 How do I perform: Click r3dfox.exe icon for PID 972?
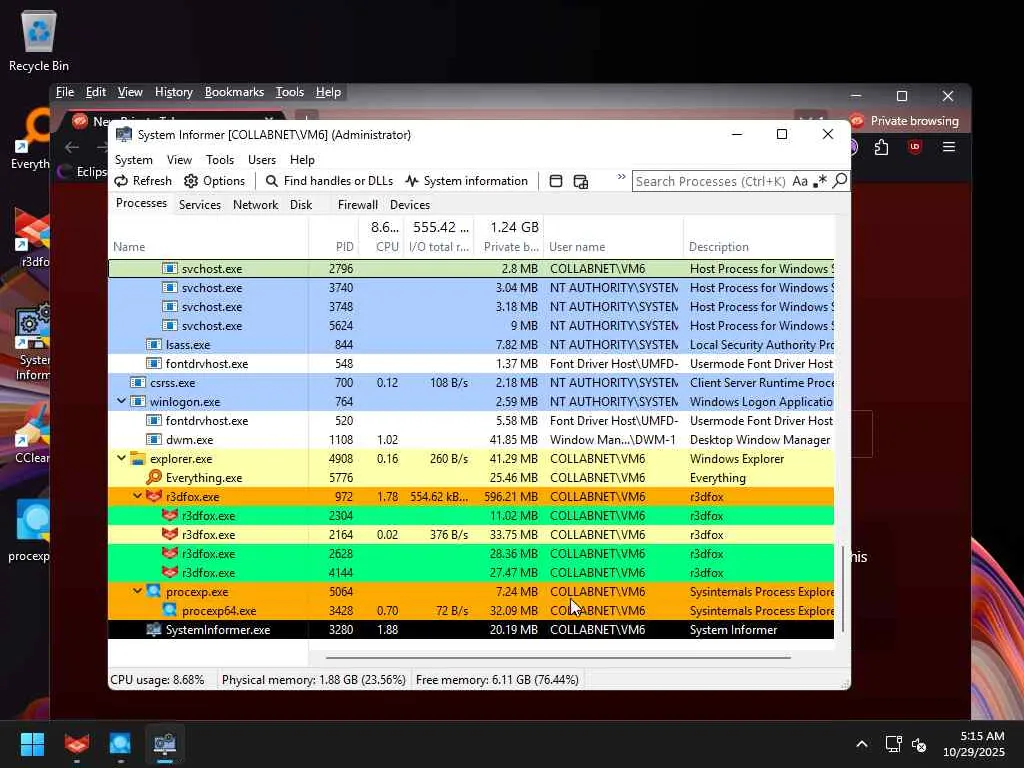pyautogui.click(x=153, y=496)
